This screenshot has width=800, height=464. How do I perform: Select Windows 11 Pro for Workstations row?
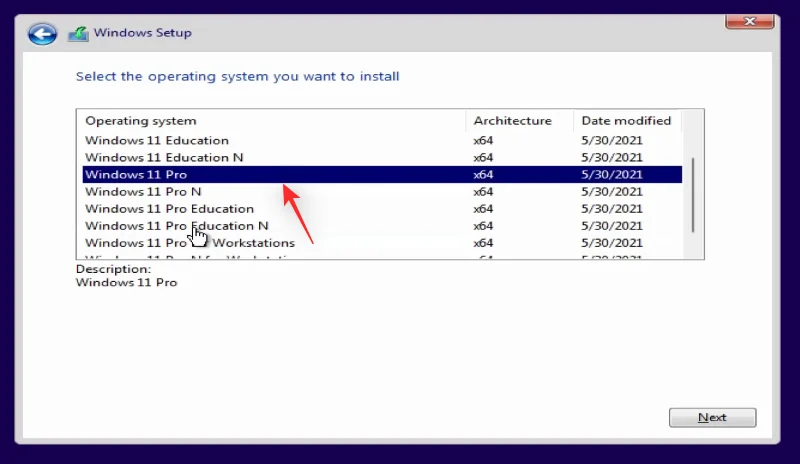pyautogui.click(x=382, y=243)
